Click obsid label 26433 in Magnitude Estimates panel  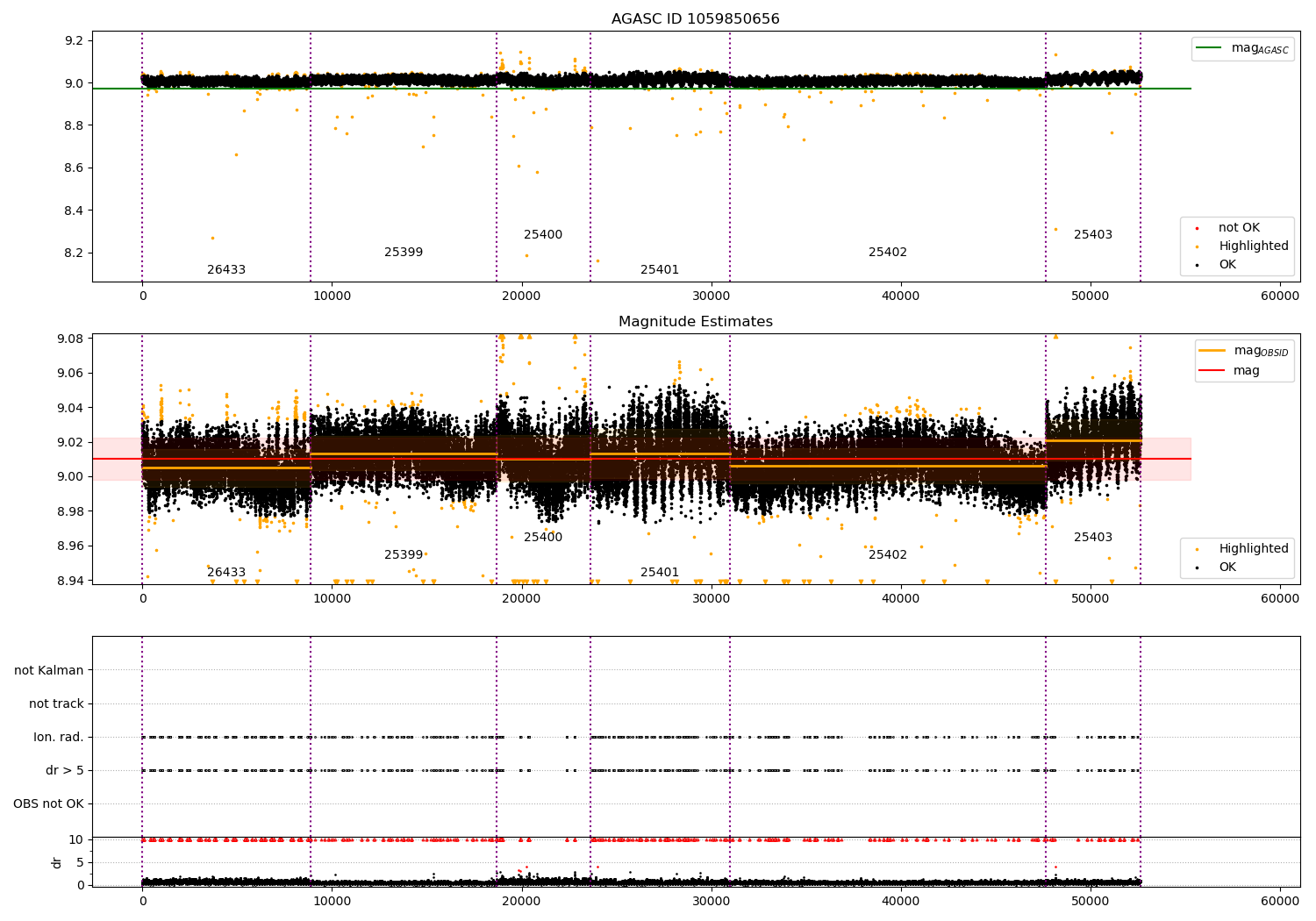(x=226, y=573)
